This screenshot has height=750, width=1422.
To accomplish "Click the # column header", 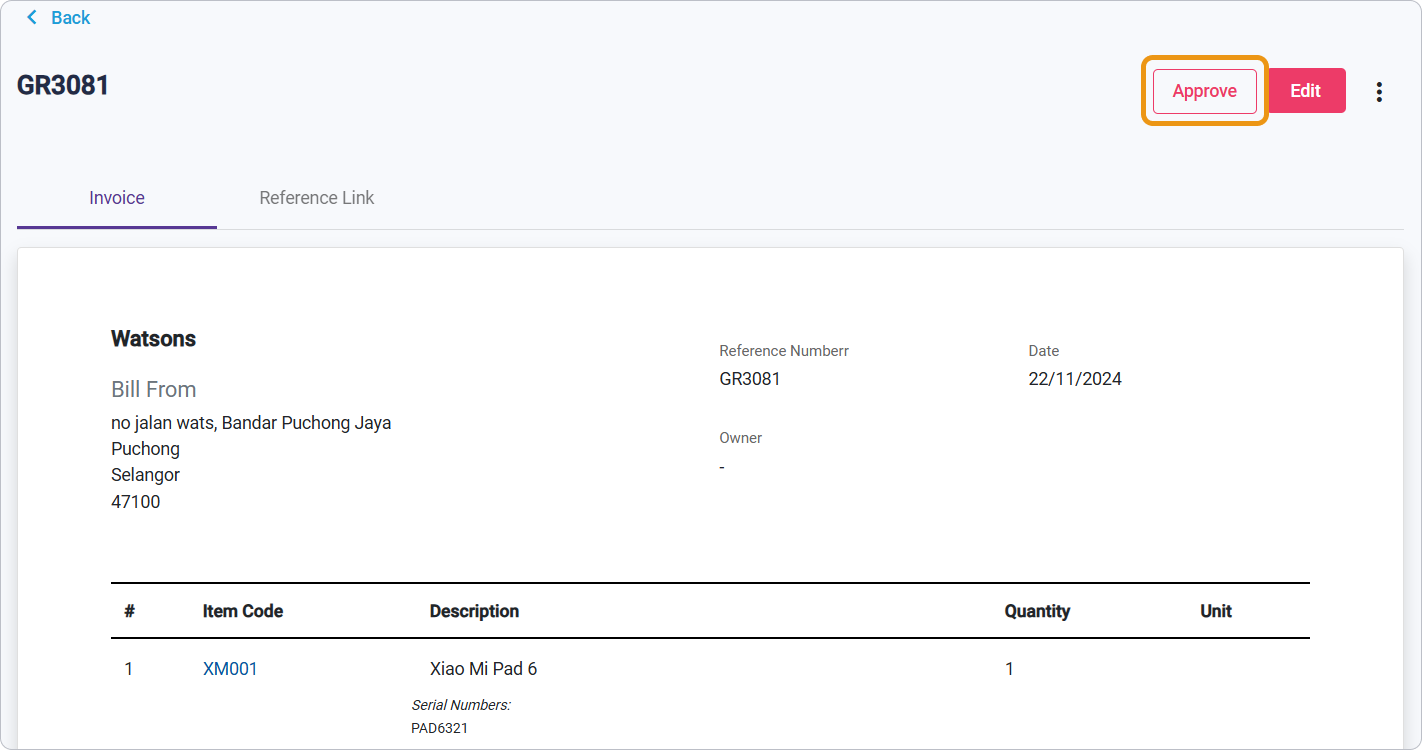I will (x=129, y=611).
